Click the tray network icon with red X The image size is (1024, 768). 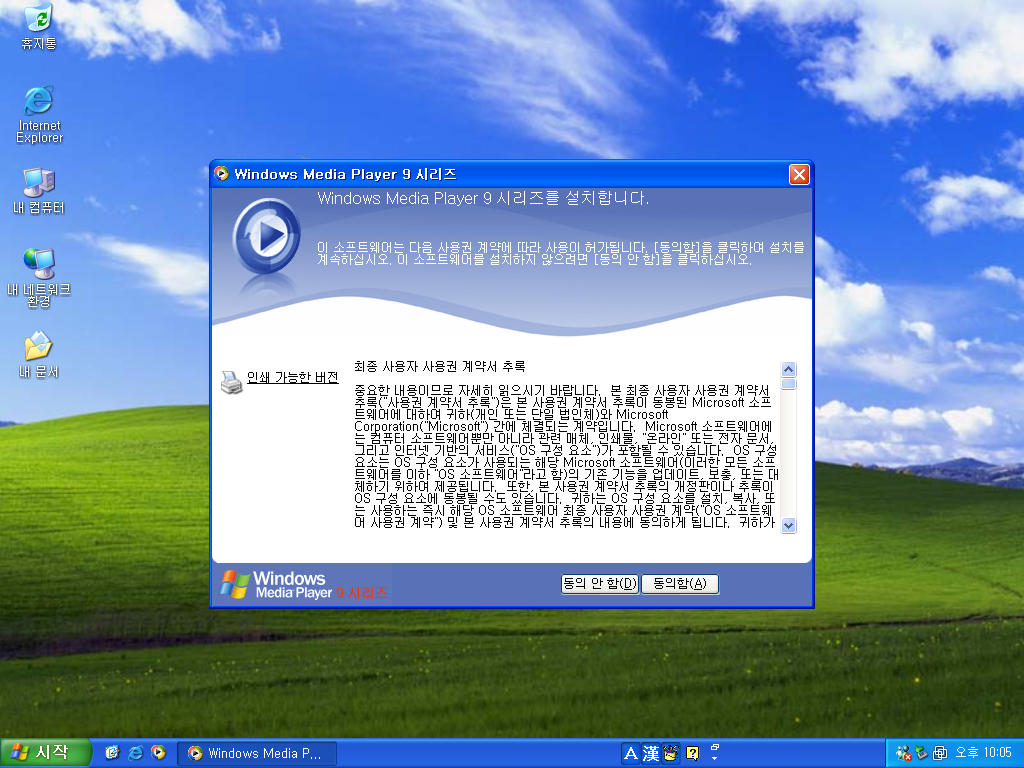[x=904, y=753]
